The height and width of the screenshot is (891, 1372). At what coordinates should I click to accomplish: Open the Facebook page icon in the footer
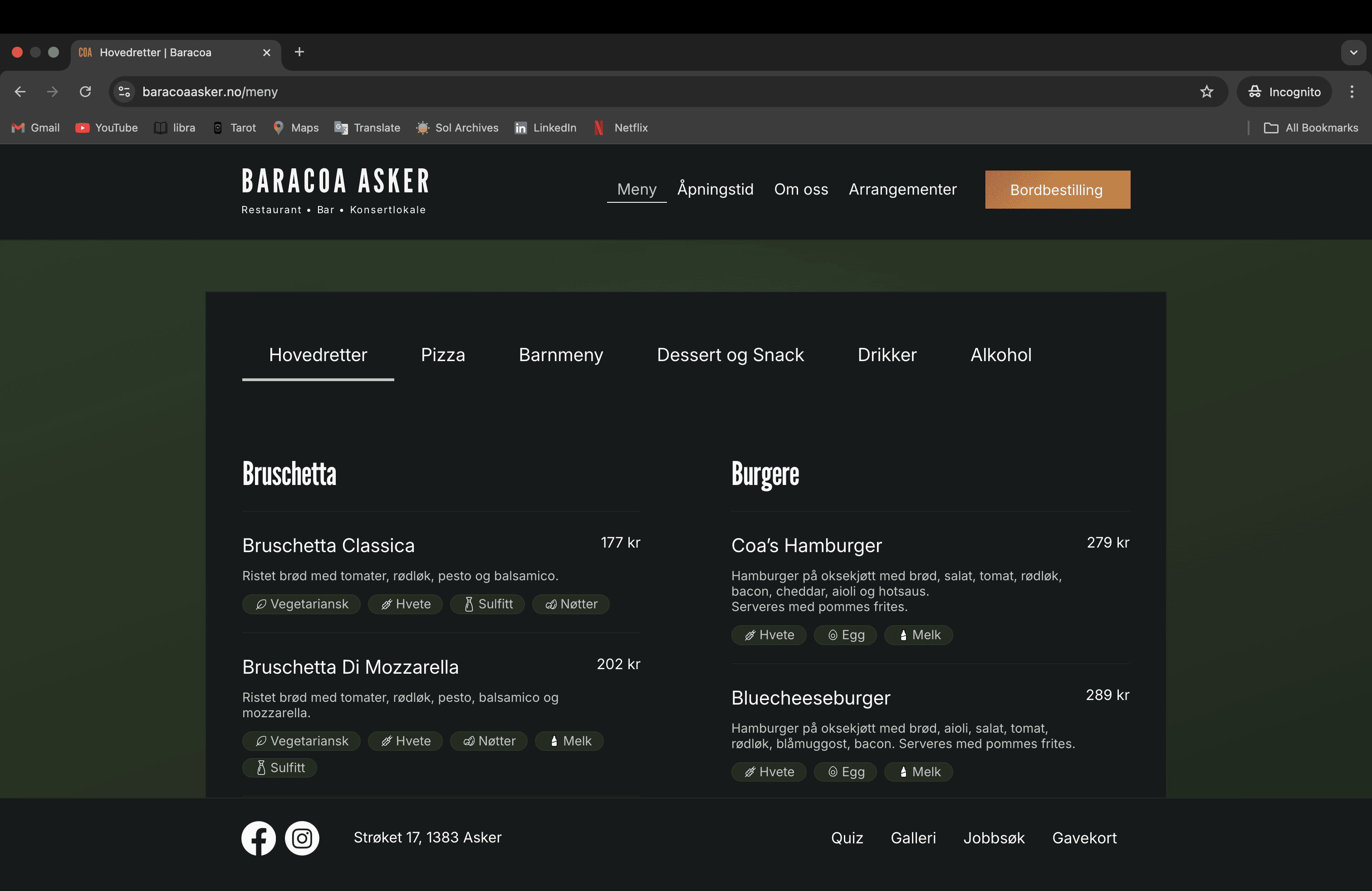click(x=258, y=838)
